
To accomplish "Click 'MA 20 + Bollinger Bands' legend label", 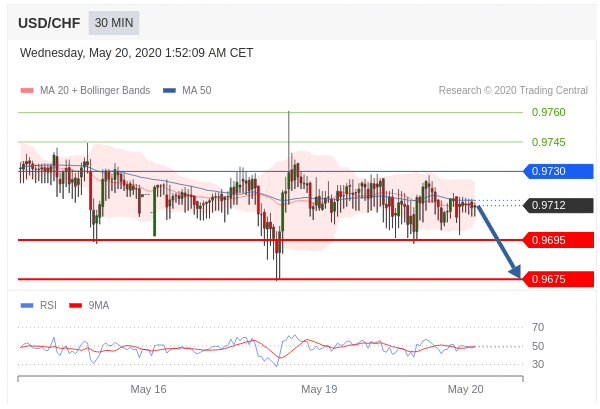I will pos(95,90).
